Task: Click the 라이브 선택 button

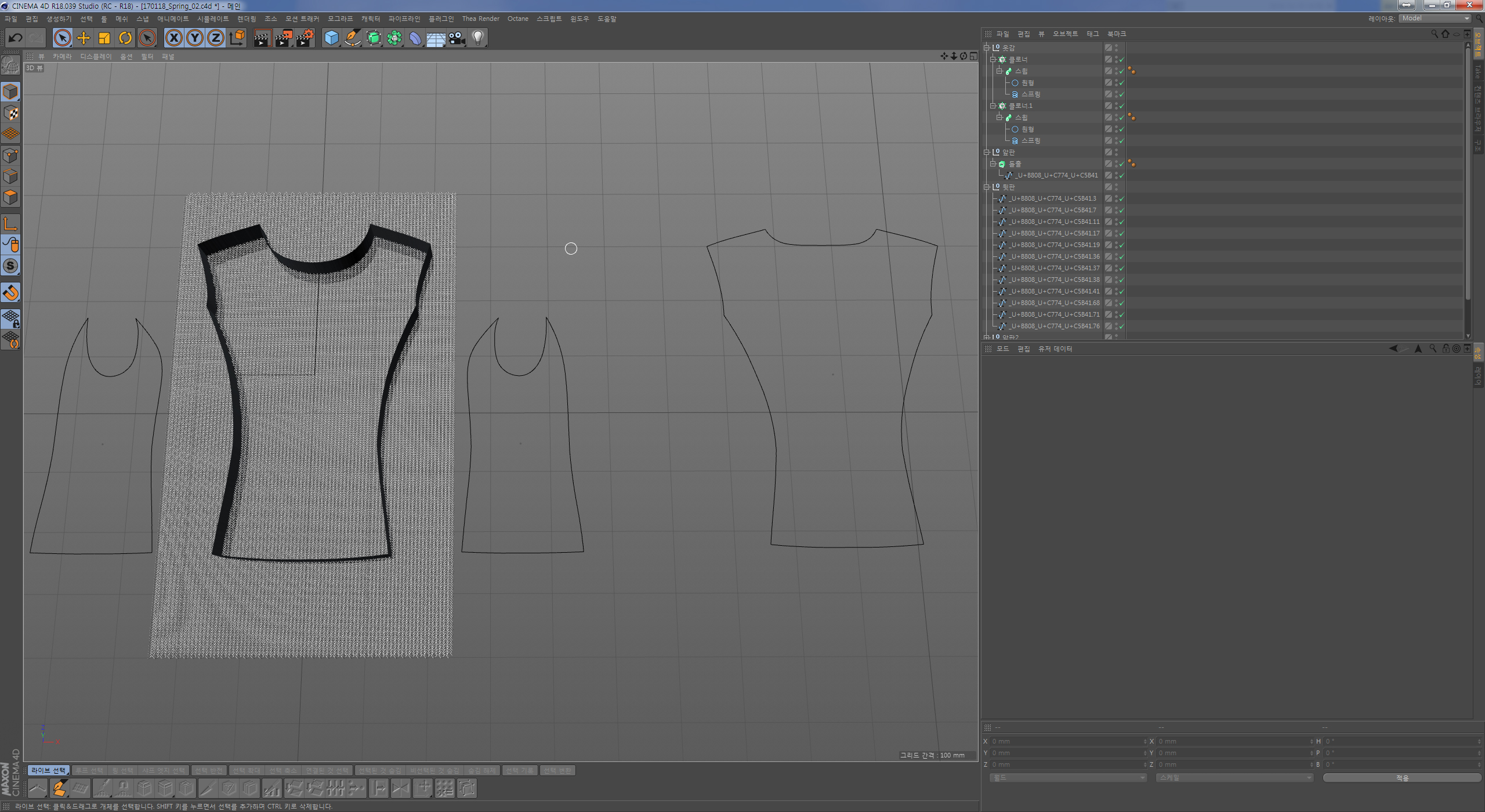Action: click(48, 770)
